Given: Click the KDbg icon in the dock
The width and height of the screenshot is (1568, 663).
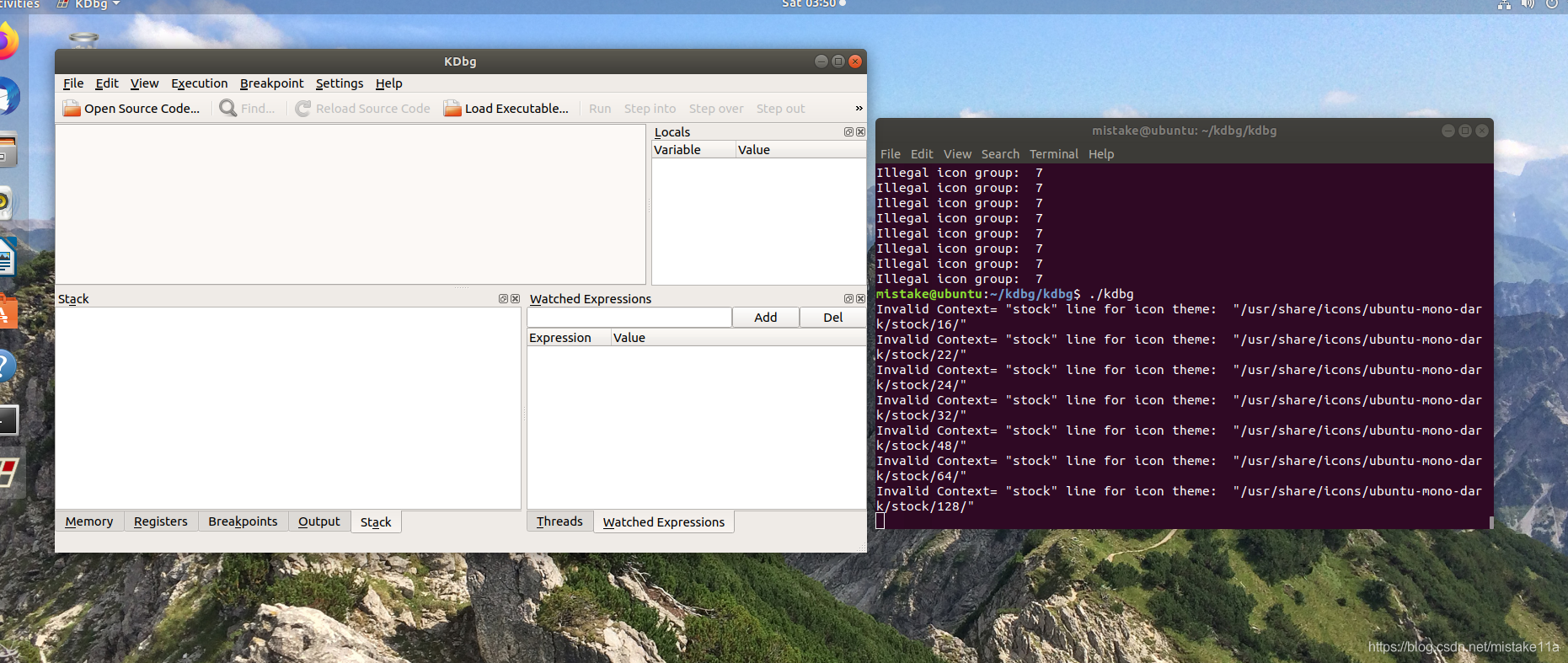Looking at the screenshot, I should pyautogui.click(x=8, y=473).
